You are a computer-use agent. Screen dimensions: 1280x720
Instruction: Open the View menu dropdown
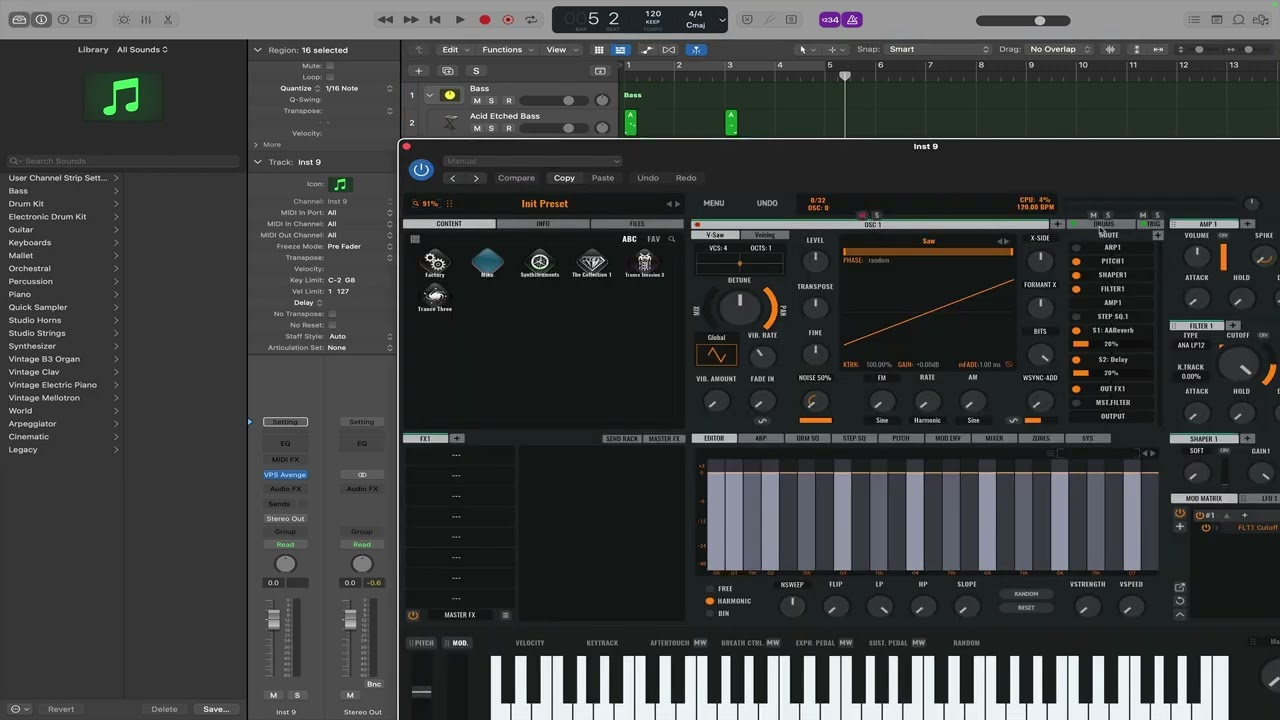(x=560, y=49)
